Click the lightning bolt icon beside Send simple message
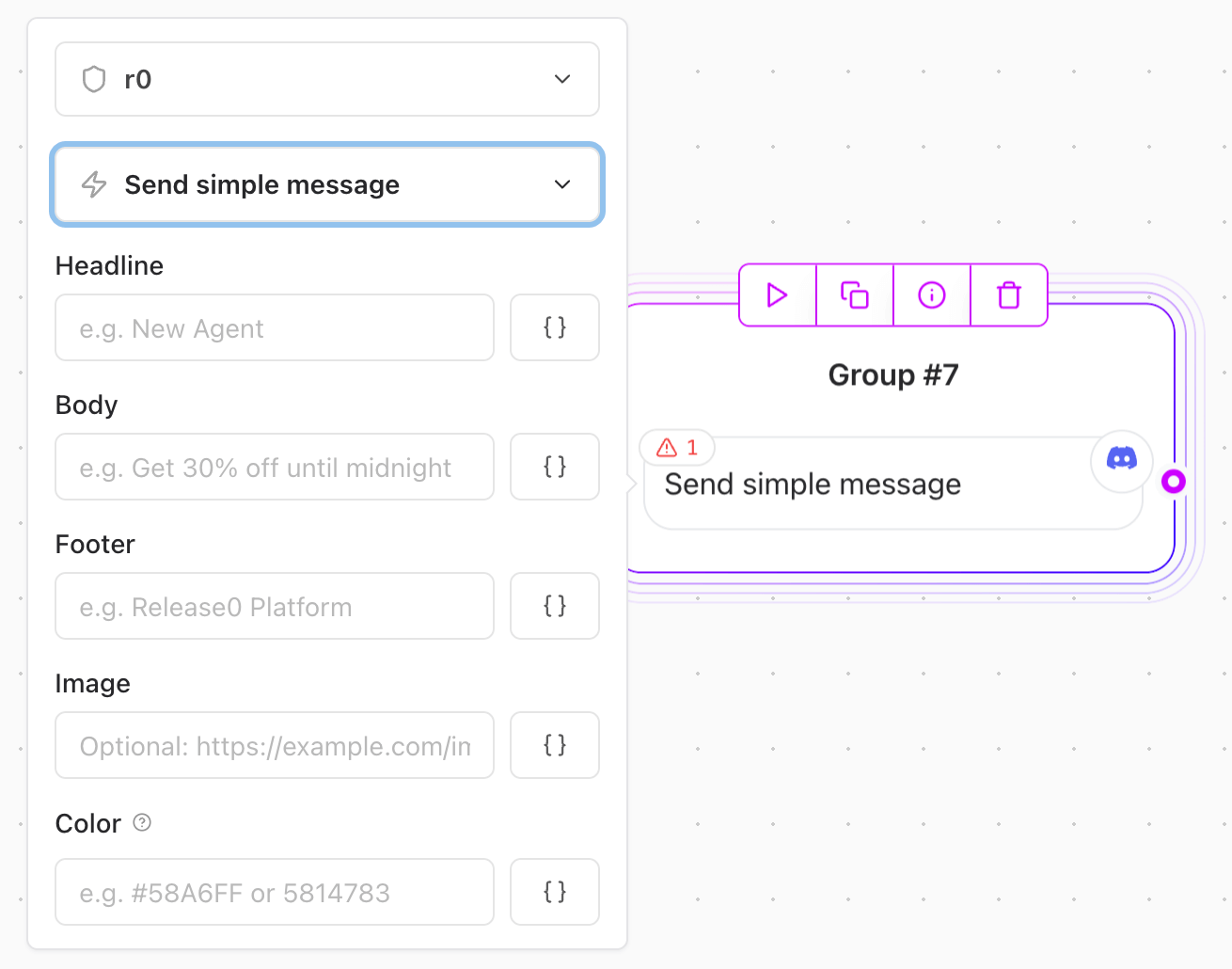Viewport: 1232px width, 969px height. click(x=93, y=184)
